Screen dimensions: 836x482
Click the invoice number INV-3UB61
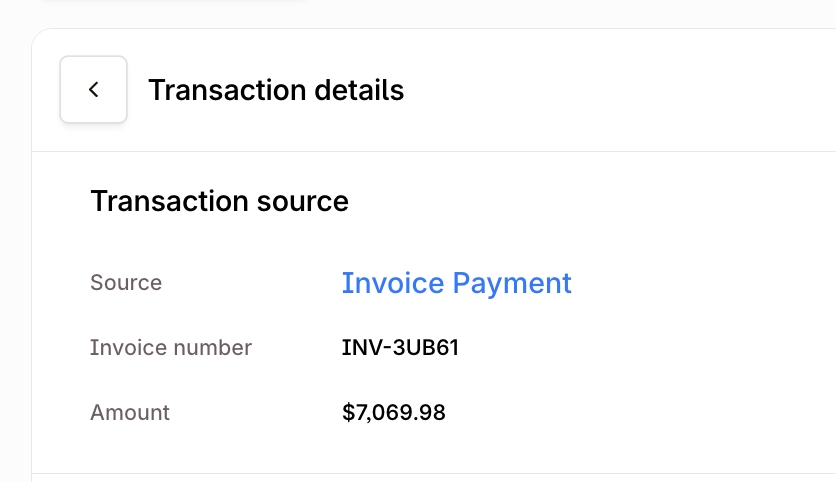tap(400, 348)
